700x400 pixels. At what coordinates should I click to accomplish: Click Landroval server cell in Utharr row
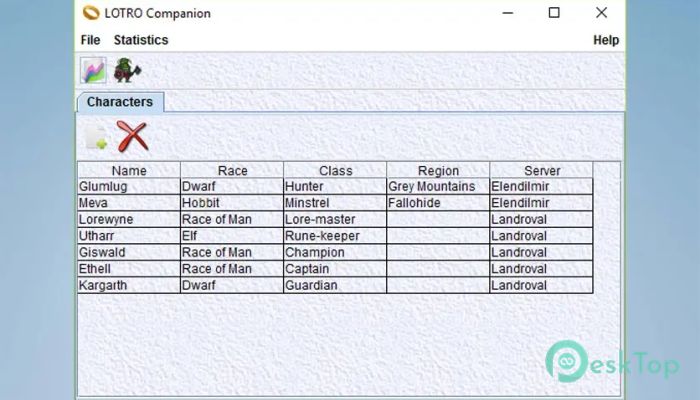[542, 236]
